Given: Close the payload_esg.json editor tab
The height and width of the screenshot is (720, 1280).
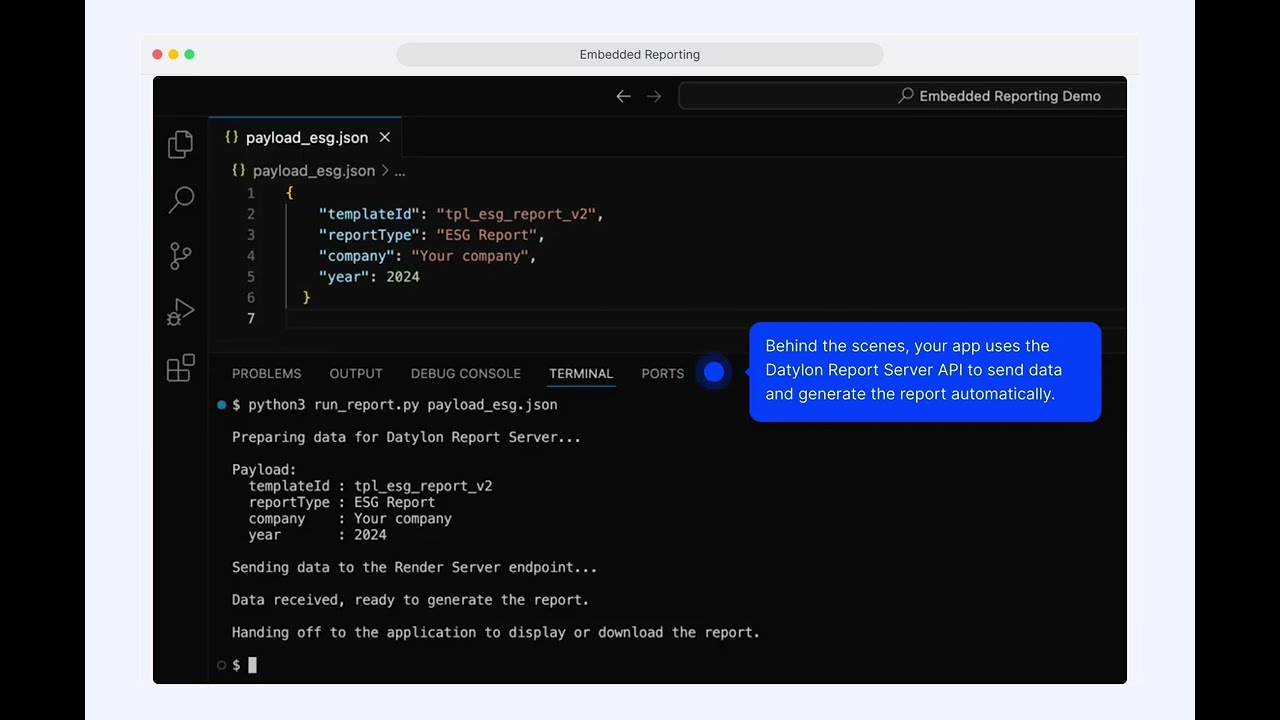Looking at the screenshot, I should coord(384,137).
